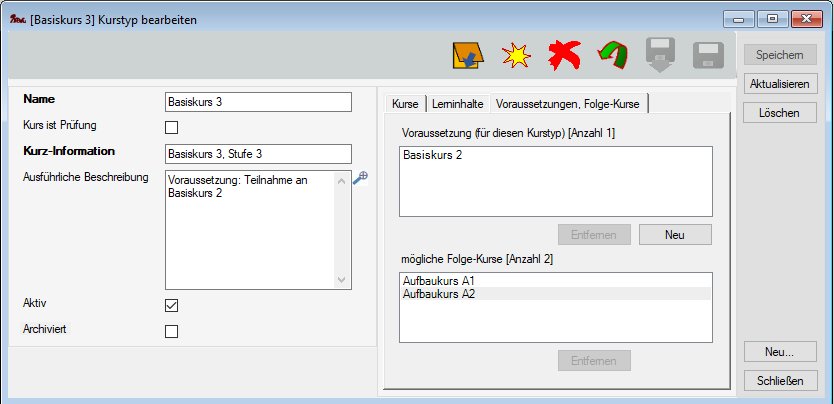Enable the 'Kurs ist Prüfung' checkbox
834x404 pixels.
click(171, 127)
